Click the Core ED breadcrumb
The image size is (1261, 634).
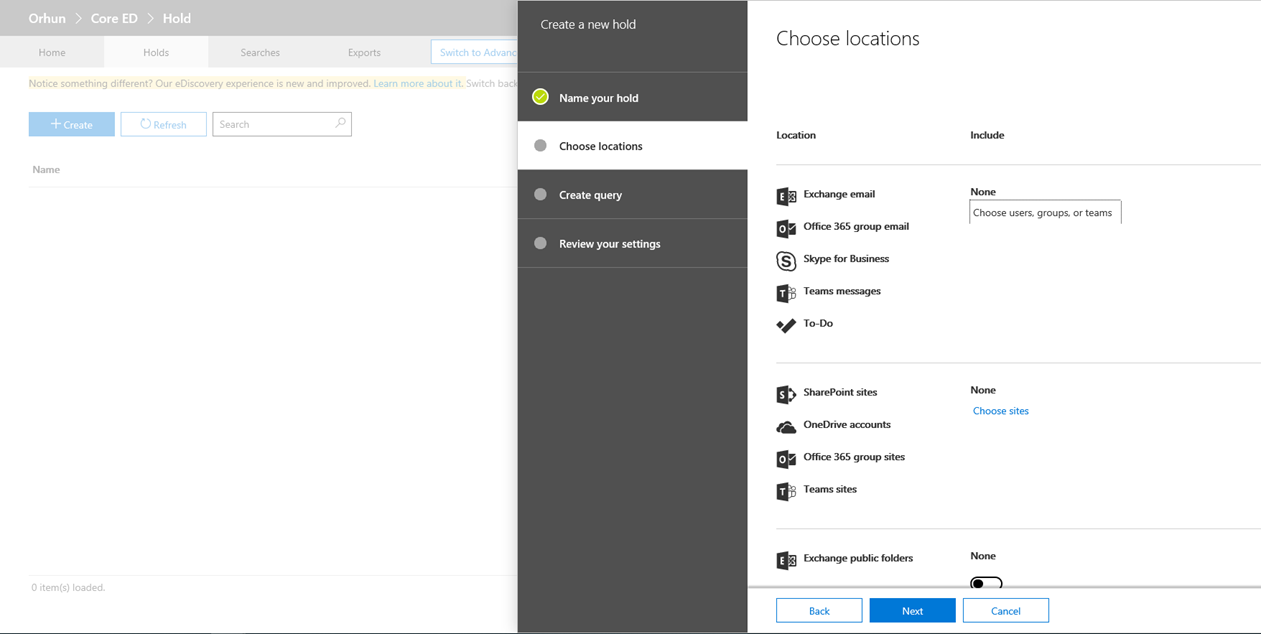114,18
